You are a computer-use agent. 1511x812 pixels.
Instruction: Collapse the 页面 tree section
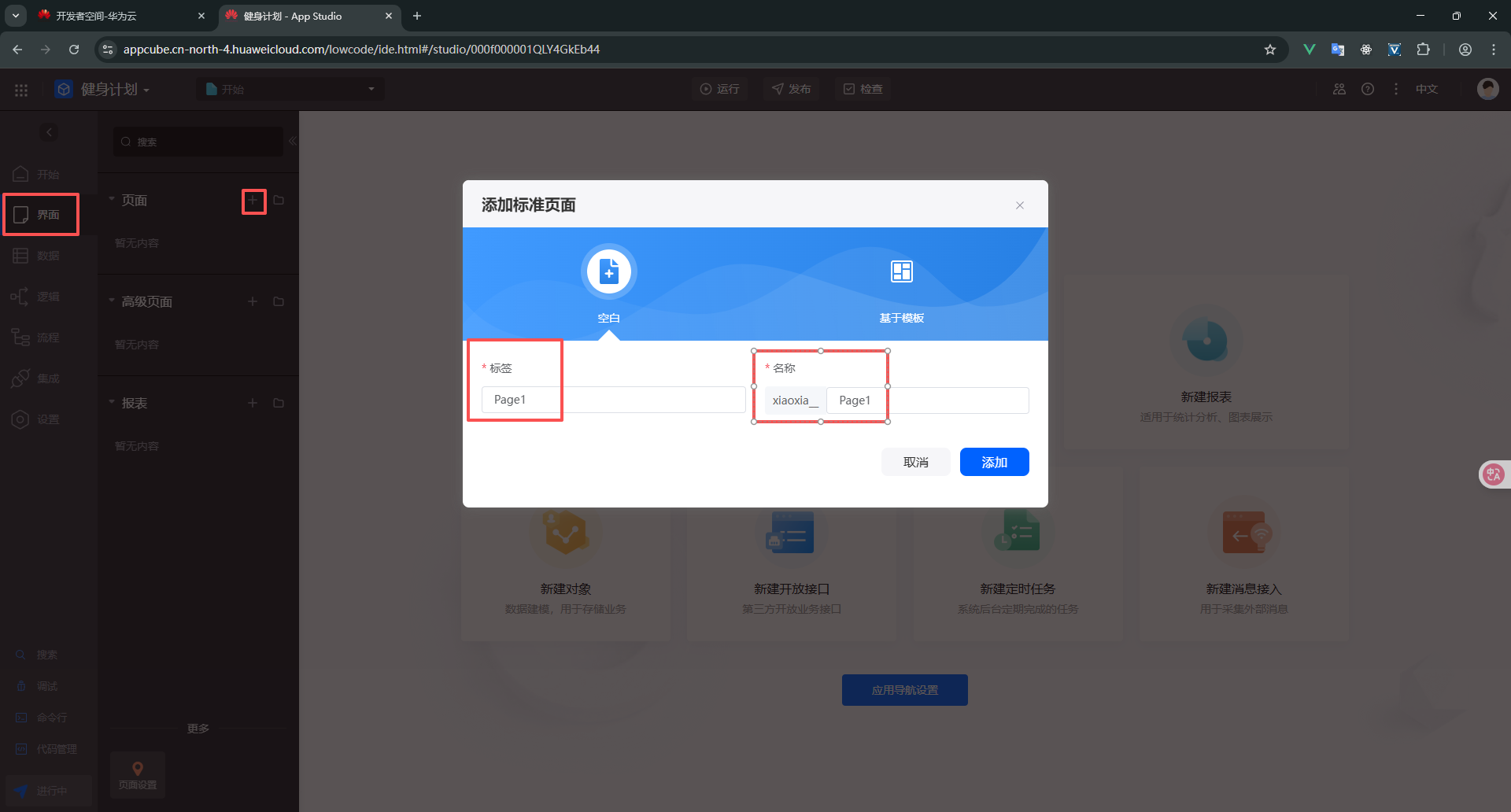point(112,200)
